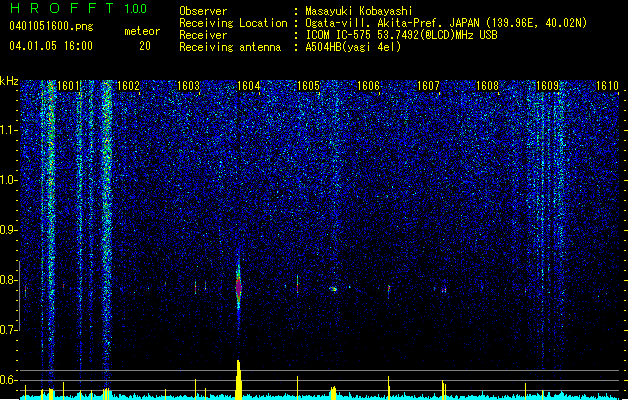Select the filename 0401051600.png
The width and height of the screenshot is (629, 400).
point(51,27)
